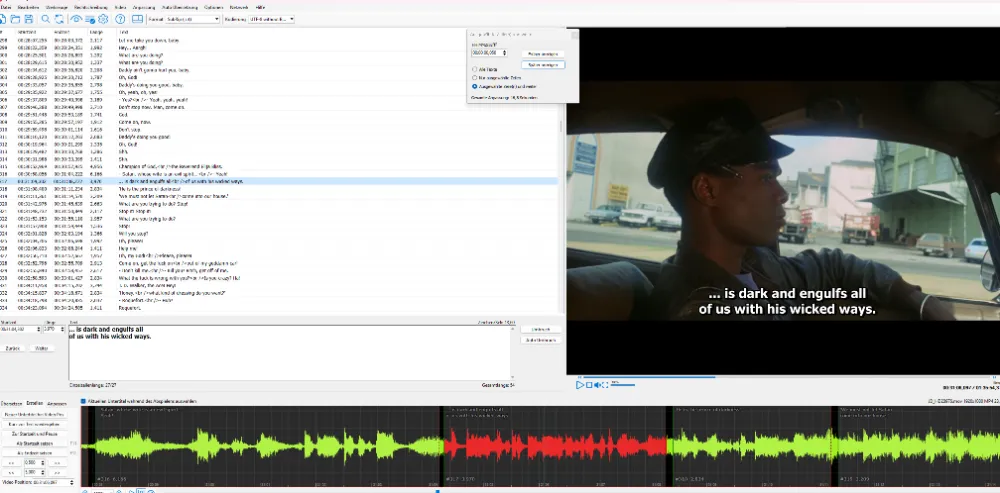
Task: Click the visual sync eye icon
Action: [77, 19]
